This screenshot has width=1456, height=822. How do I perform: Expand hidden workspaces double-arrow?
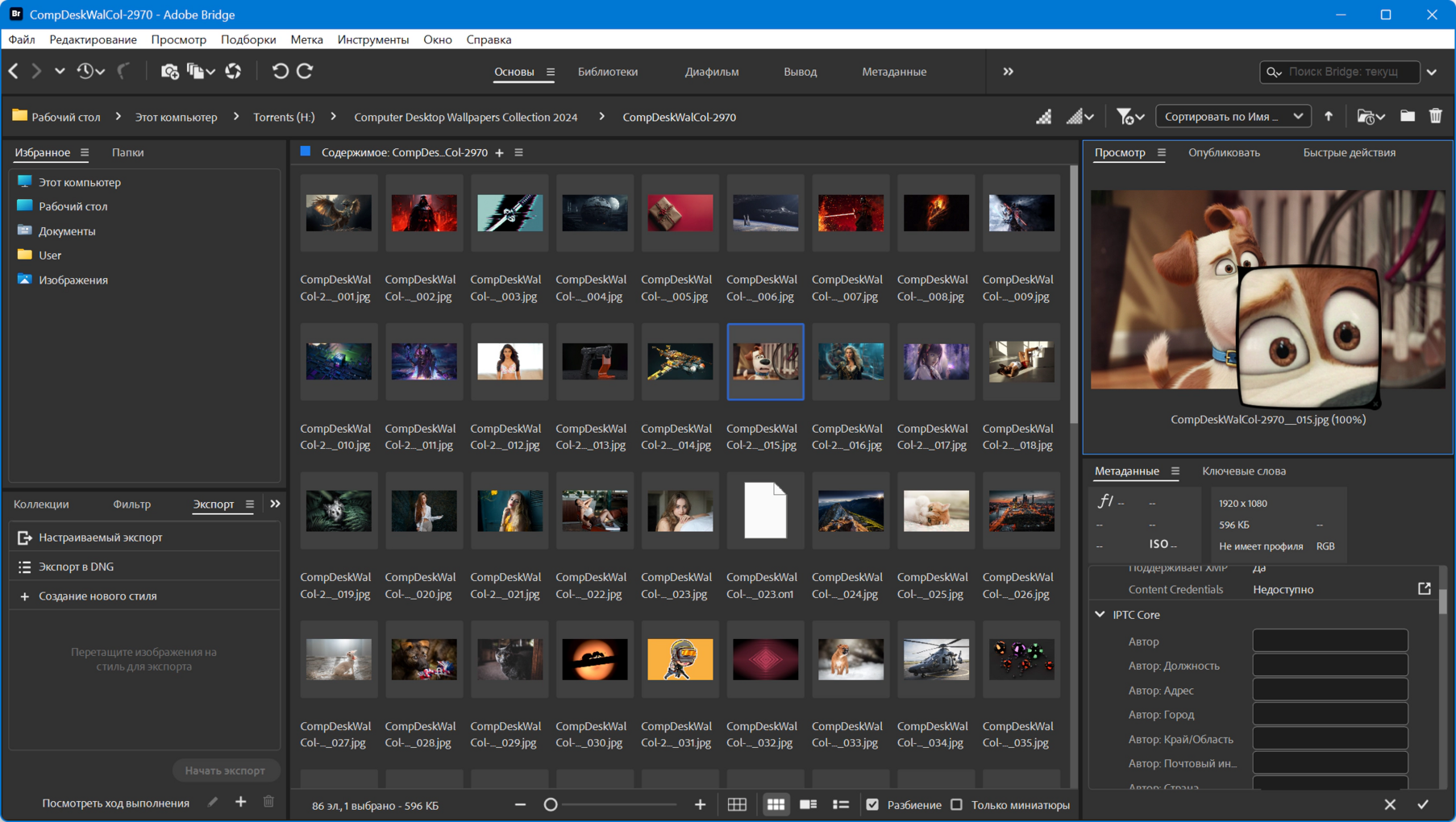point(1008,71)
